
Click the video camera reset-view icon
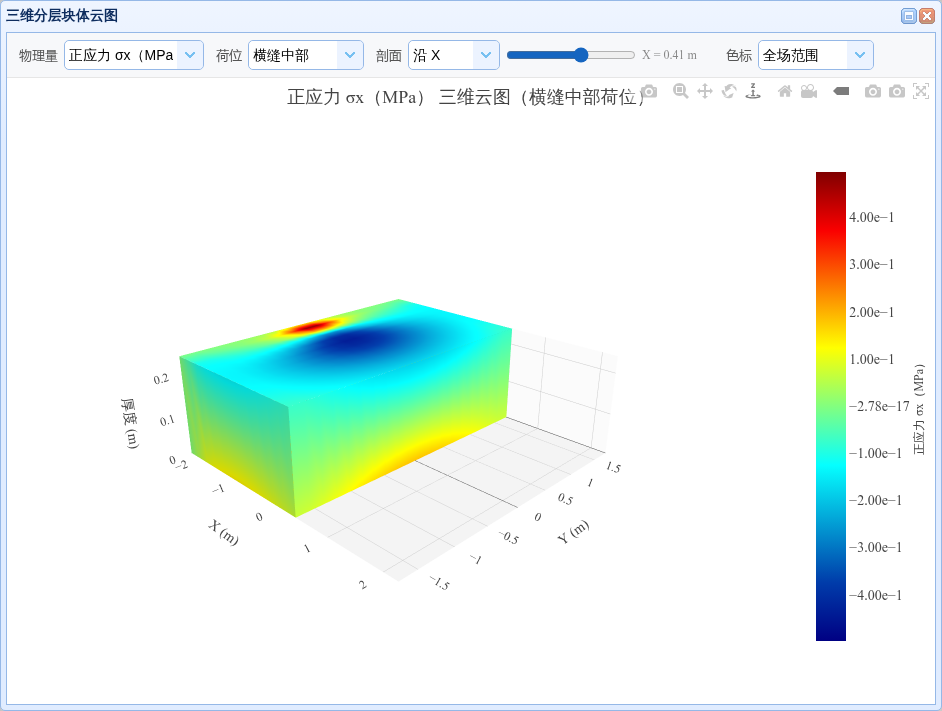coord(809,91)
